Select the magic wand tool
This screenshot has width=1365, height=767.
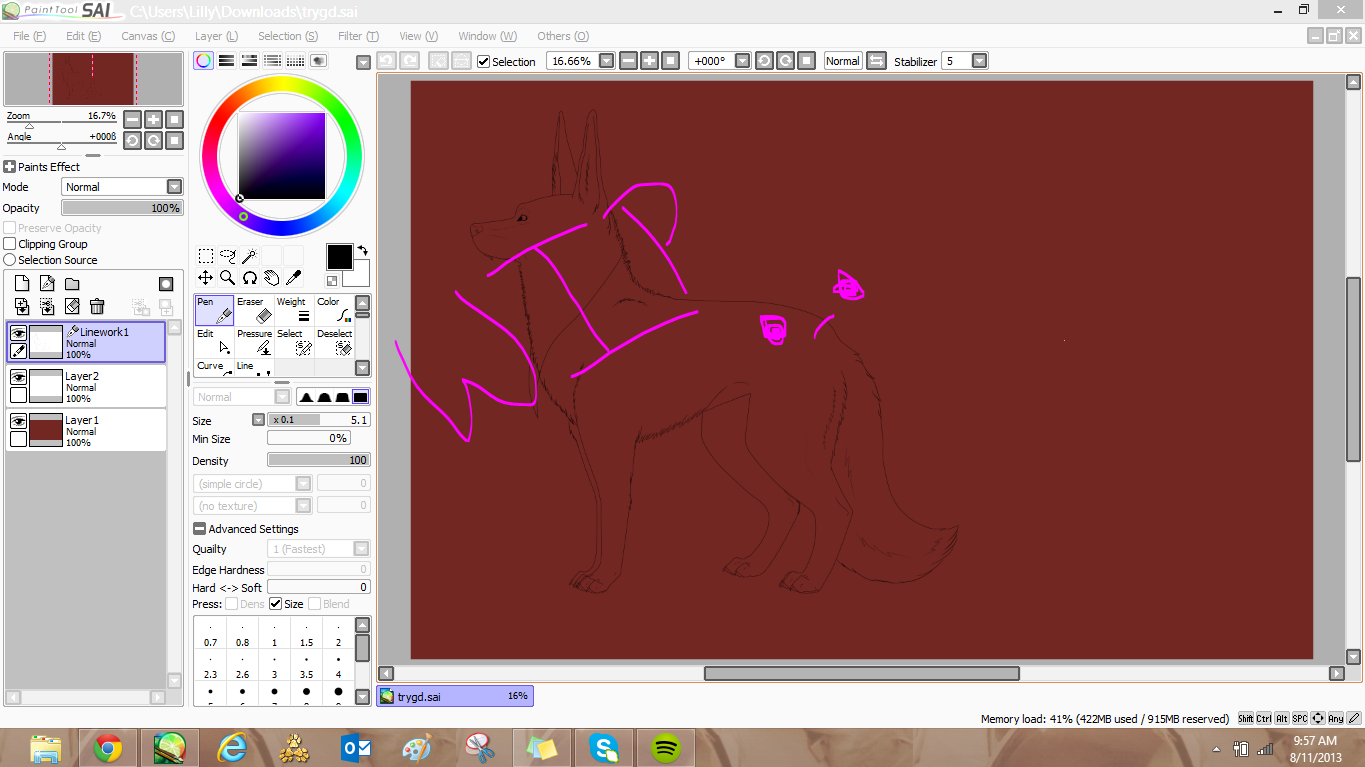[250, 255]
